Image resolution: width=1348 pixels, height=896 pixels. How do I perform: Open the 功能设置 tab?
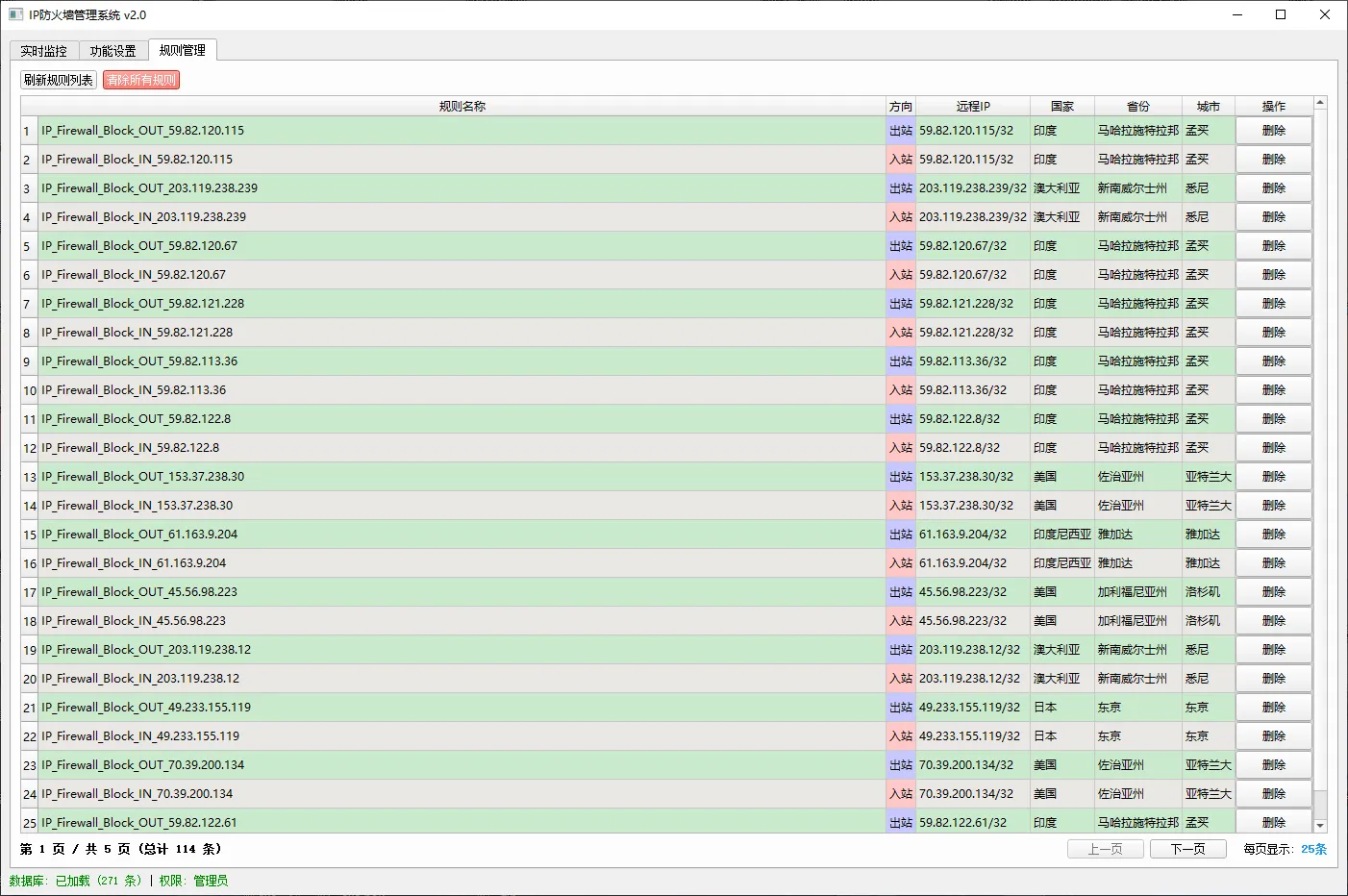(x=112, y=50)
